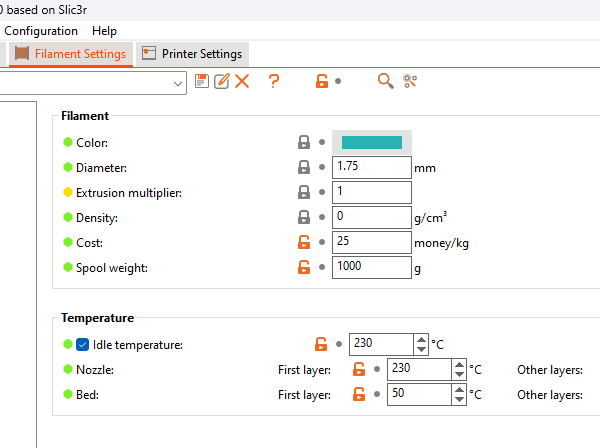Rename the preset with the edit icon
This screenshot has height=448, width=600.
pyautogui.click(x=221, y=81)
